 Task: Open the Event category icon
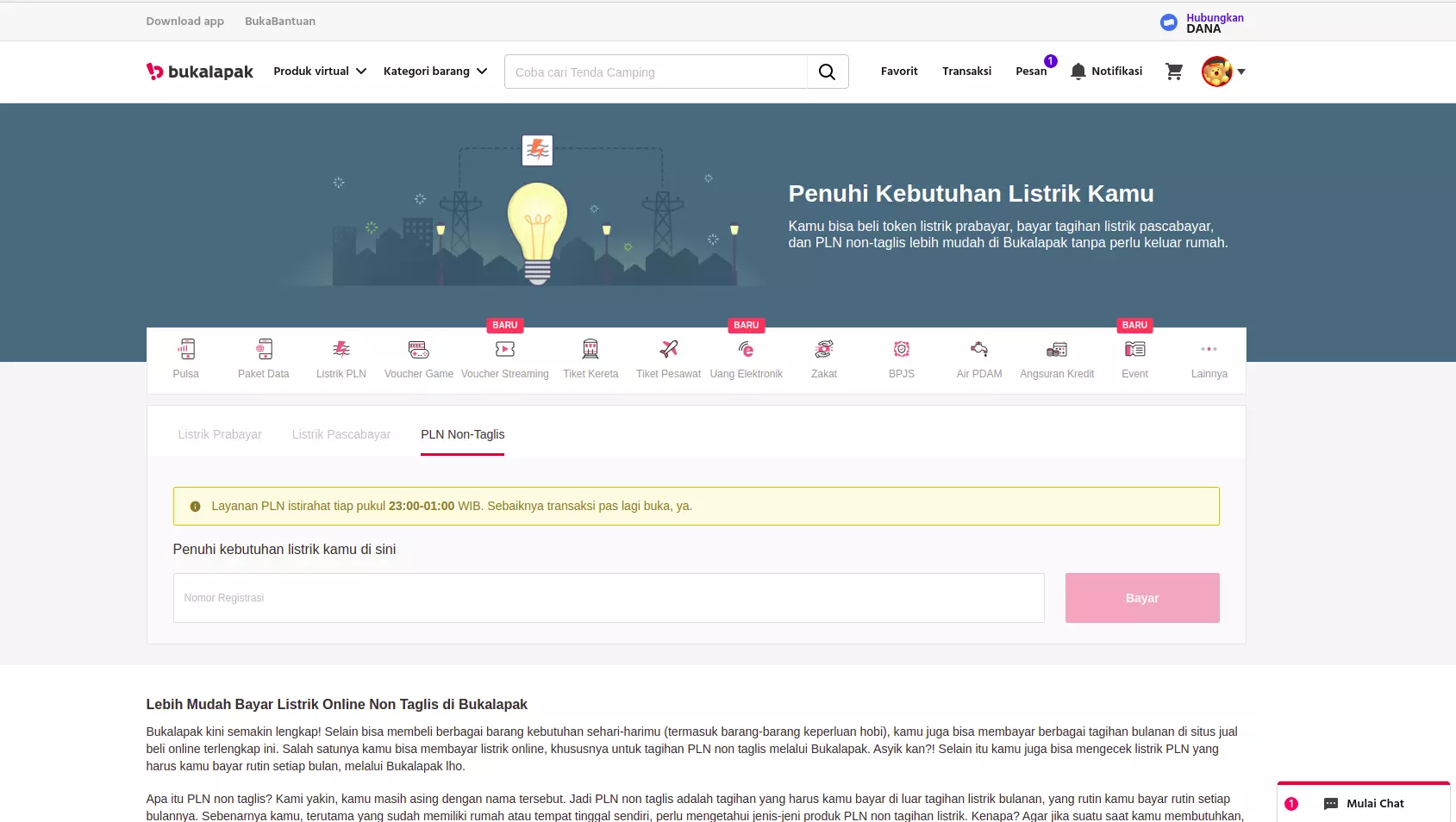1135,349
